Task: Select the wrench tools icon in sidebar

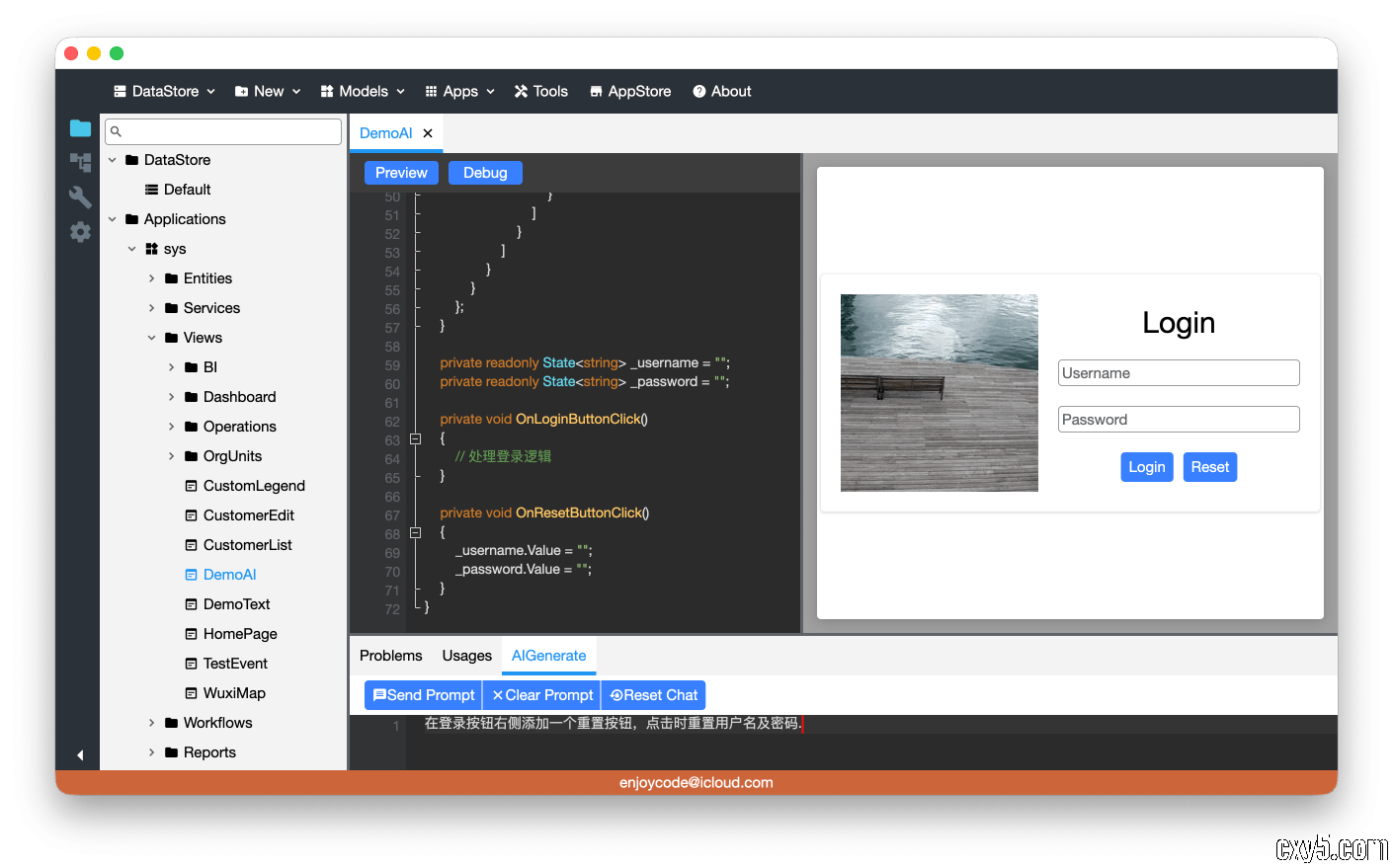Action: (80, 197)
